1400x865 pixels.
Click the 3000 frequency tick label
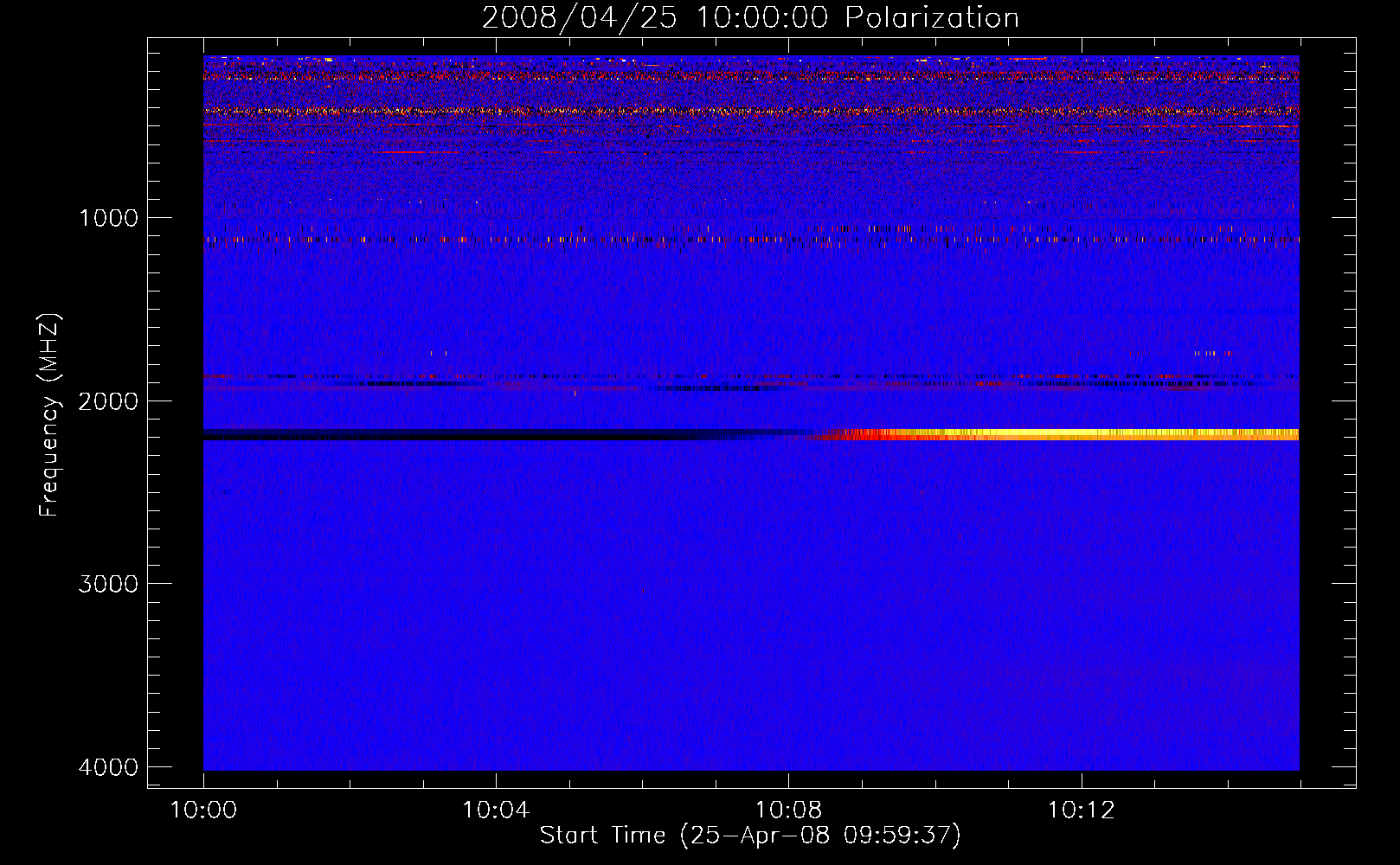pos(108,584)
